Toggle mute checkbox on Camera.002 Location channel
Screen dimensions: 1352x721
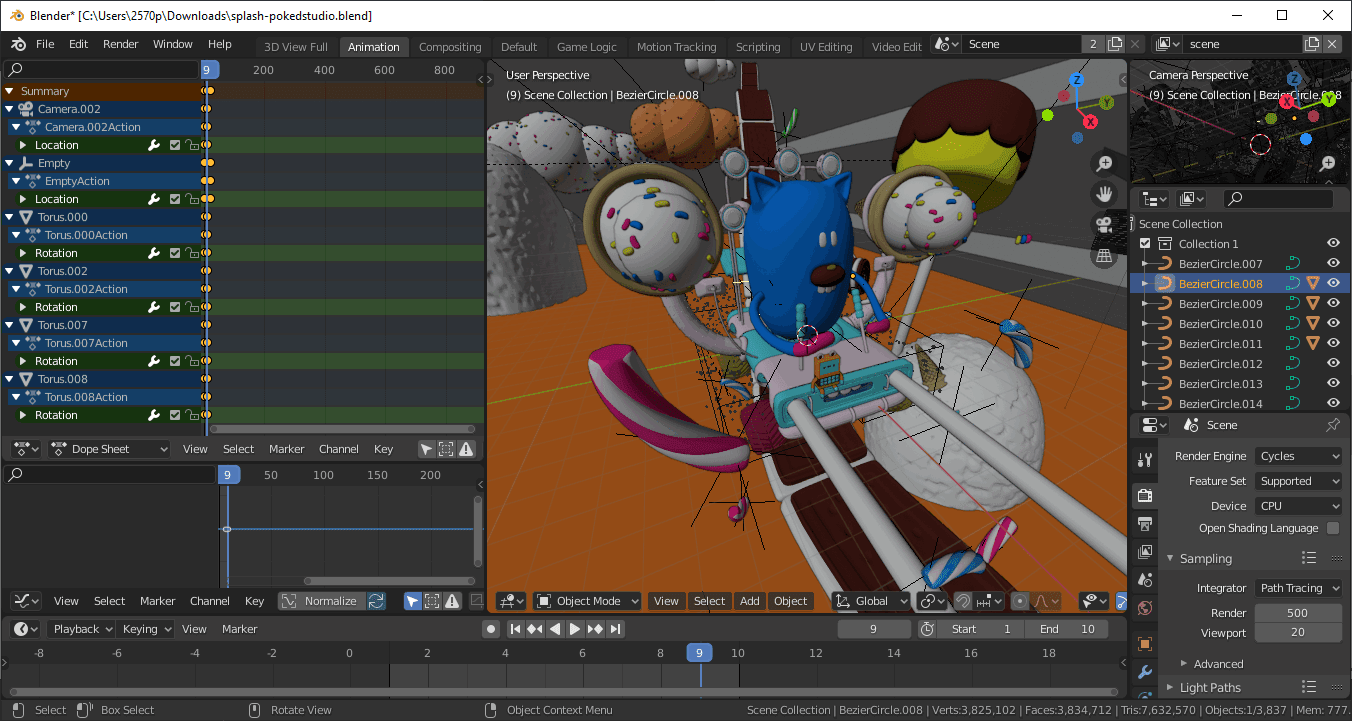click(x=175, y=145)
